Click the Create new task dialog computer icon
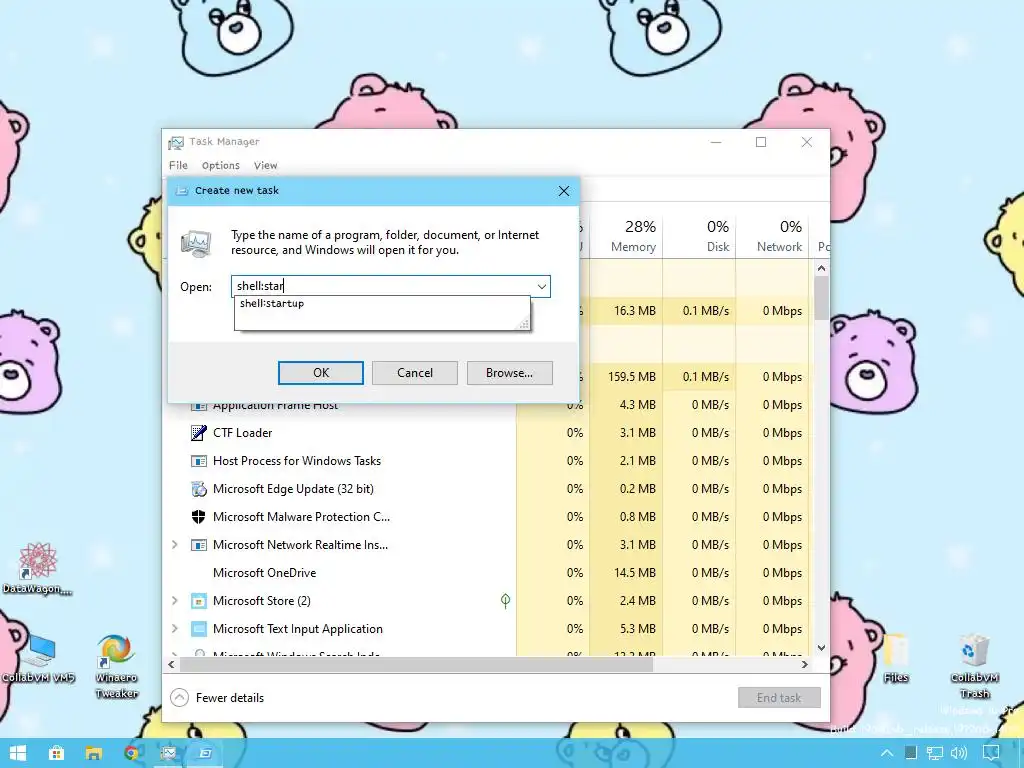 tap(196, 244)
